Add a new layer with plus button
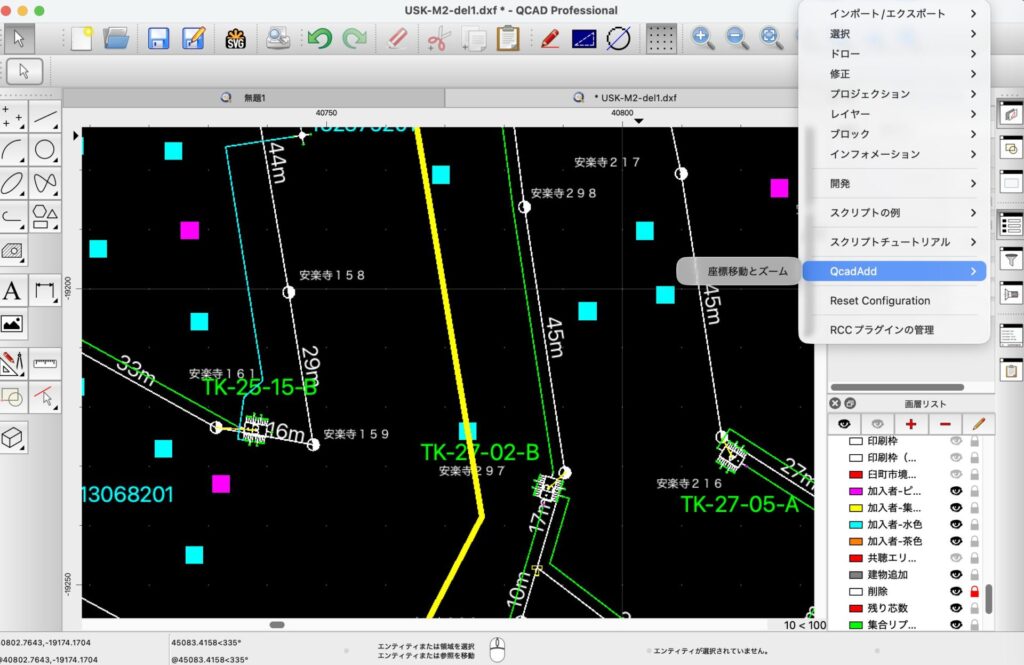The width and height of the screenshot is (1024, 665). pyautogui.click(x=911, y=424)
